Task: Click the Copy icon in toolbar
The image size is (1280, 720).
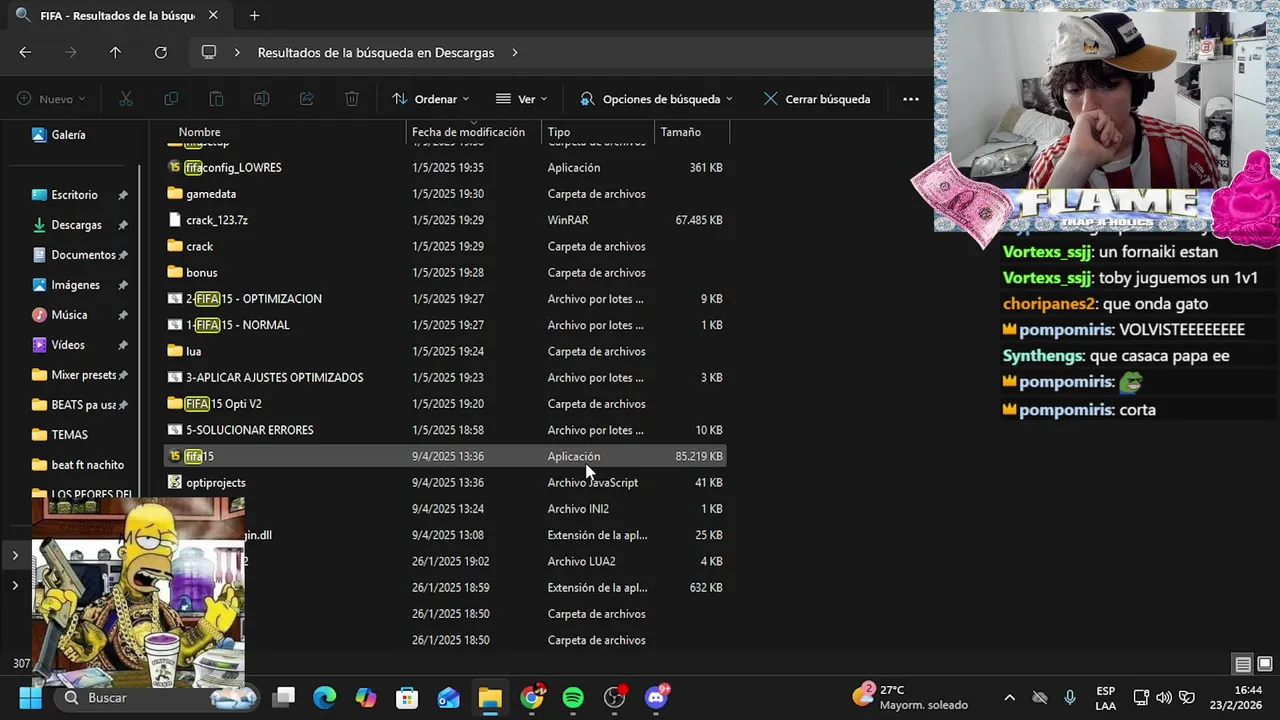Action: (x=171, y=99)
